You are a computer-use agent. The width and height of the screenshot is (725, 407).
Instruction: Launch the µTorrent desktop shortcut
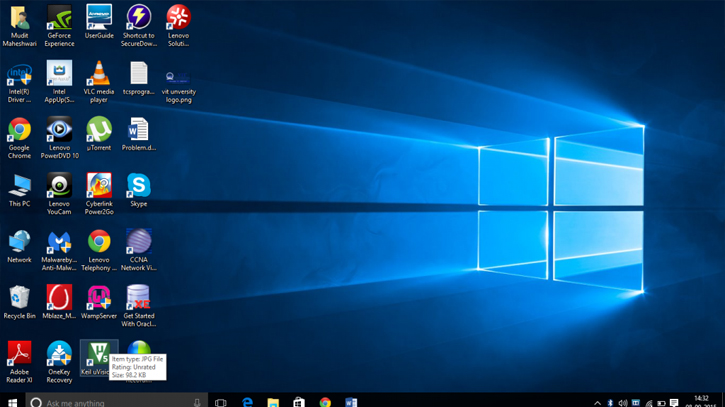[x=98, y=130]
